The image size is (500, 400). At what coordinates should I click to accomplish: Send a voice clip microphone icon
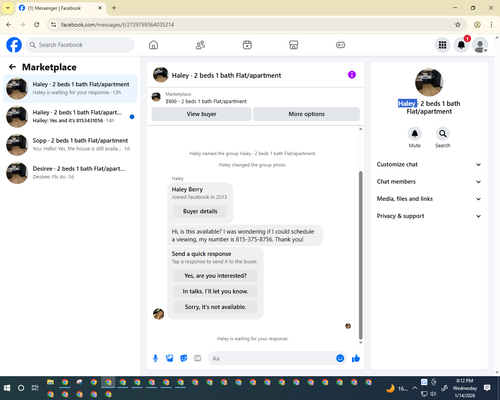pyautogui.click(x=155, y=358)
